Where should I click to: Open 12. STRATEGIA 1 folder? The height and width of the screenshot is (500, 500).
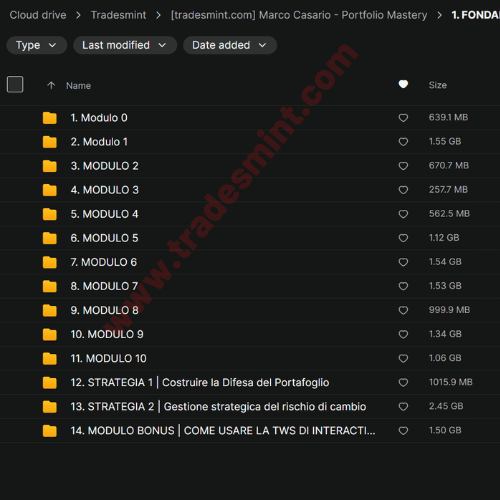200,382
